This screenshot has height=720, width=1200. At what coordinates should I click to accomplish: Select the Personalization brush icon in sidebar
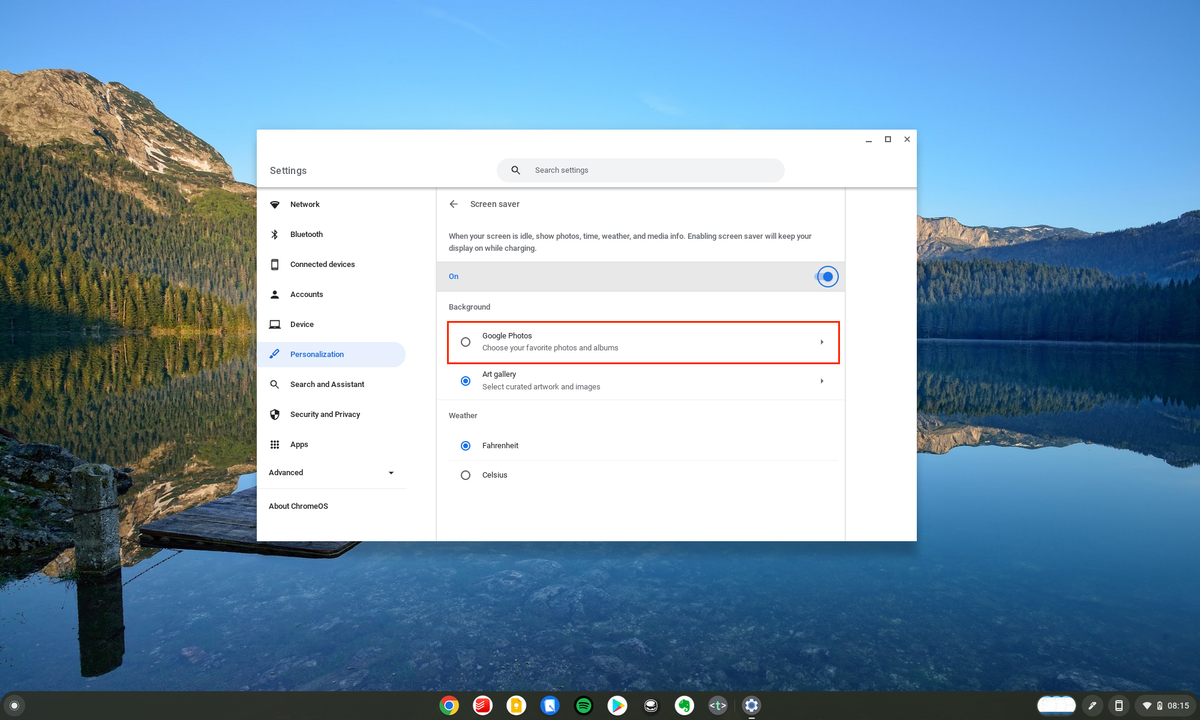click(273, 354)
